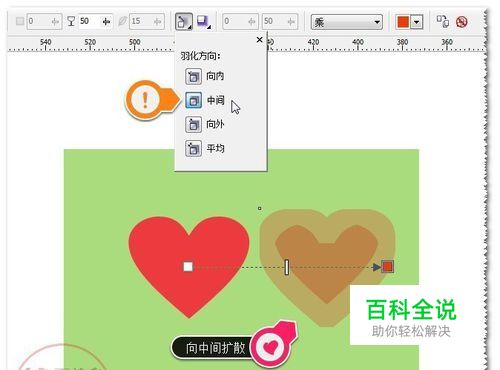Choose the 平均 option label
The image size is (500, 370).
tap(215, 148)
